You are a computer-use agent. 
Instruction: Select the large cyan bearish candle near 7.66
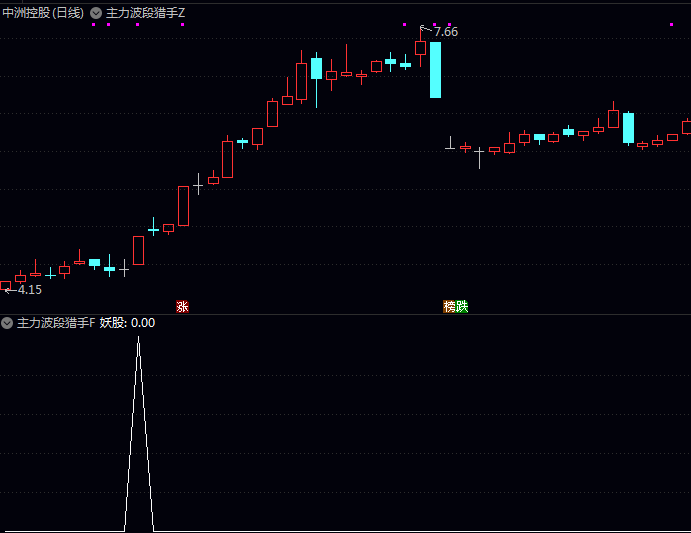[x=435, y=70]
